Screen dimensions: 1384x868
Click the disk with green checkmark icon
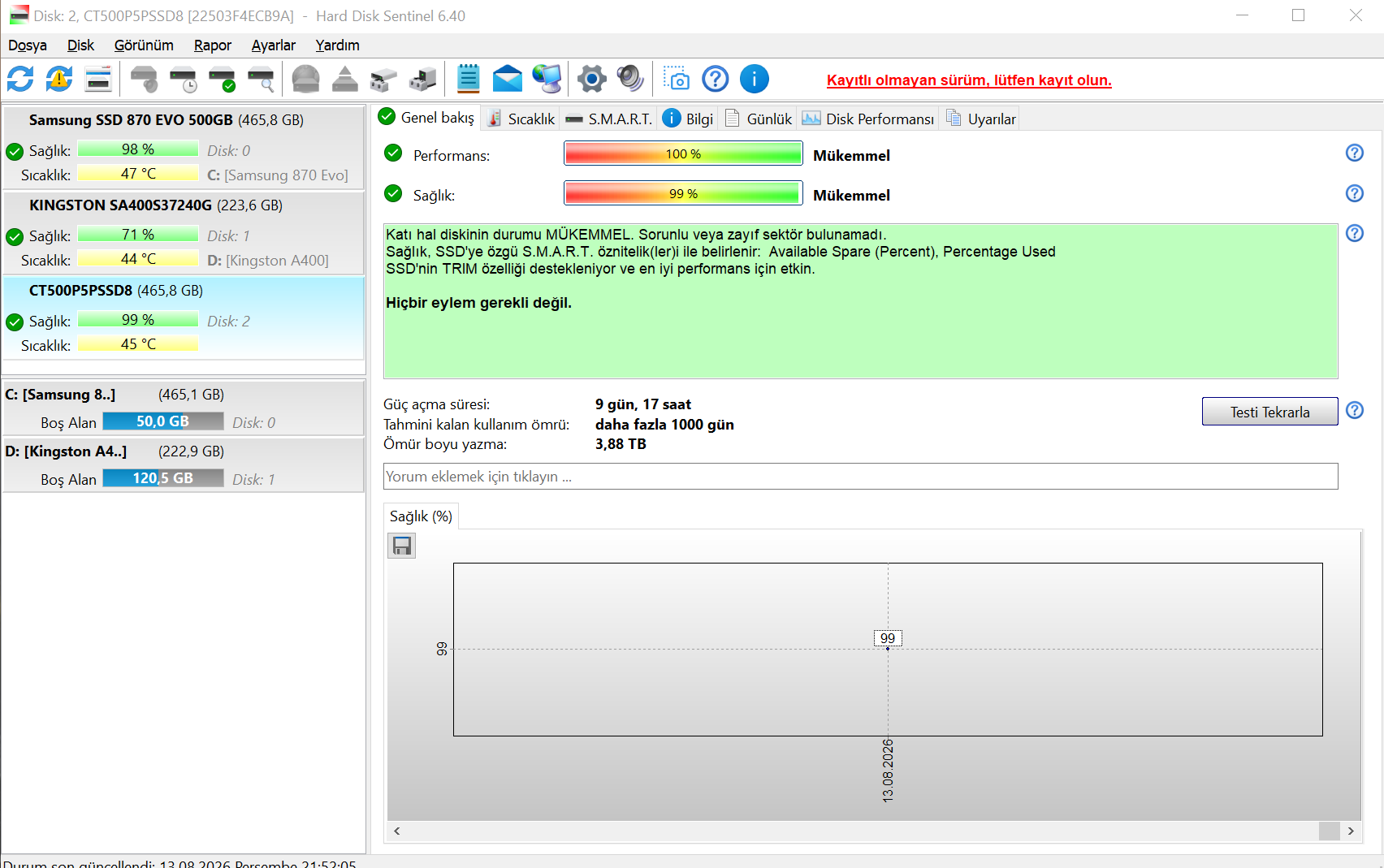pyautogui.click(x=222, y=79)
